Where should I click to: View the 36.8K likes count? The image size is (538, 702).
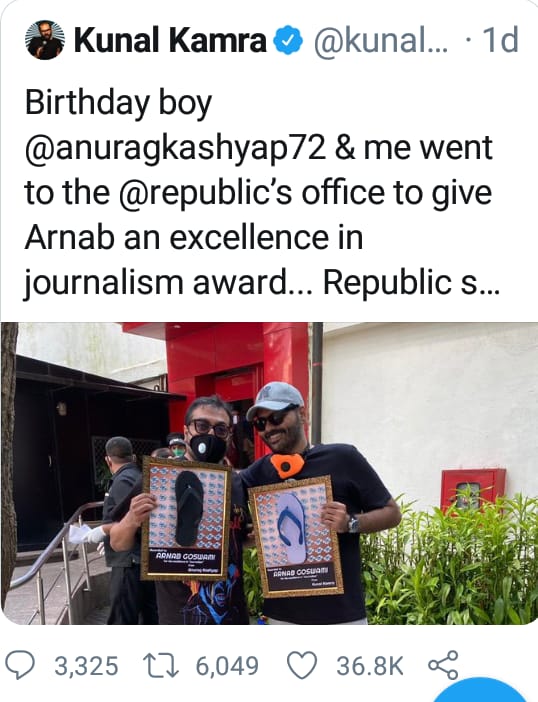[x=370, y=666]
